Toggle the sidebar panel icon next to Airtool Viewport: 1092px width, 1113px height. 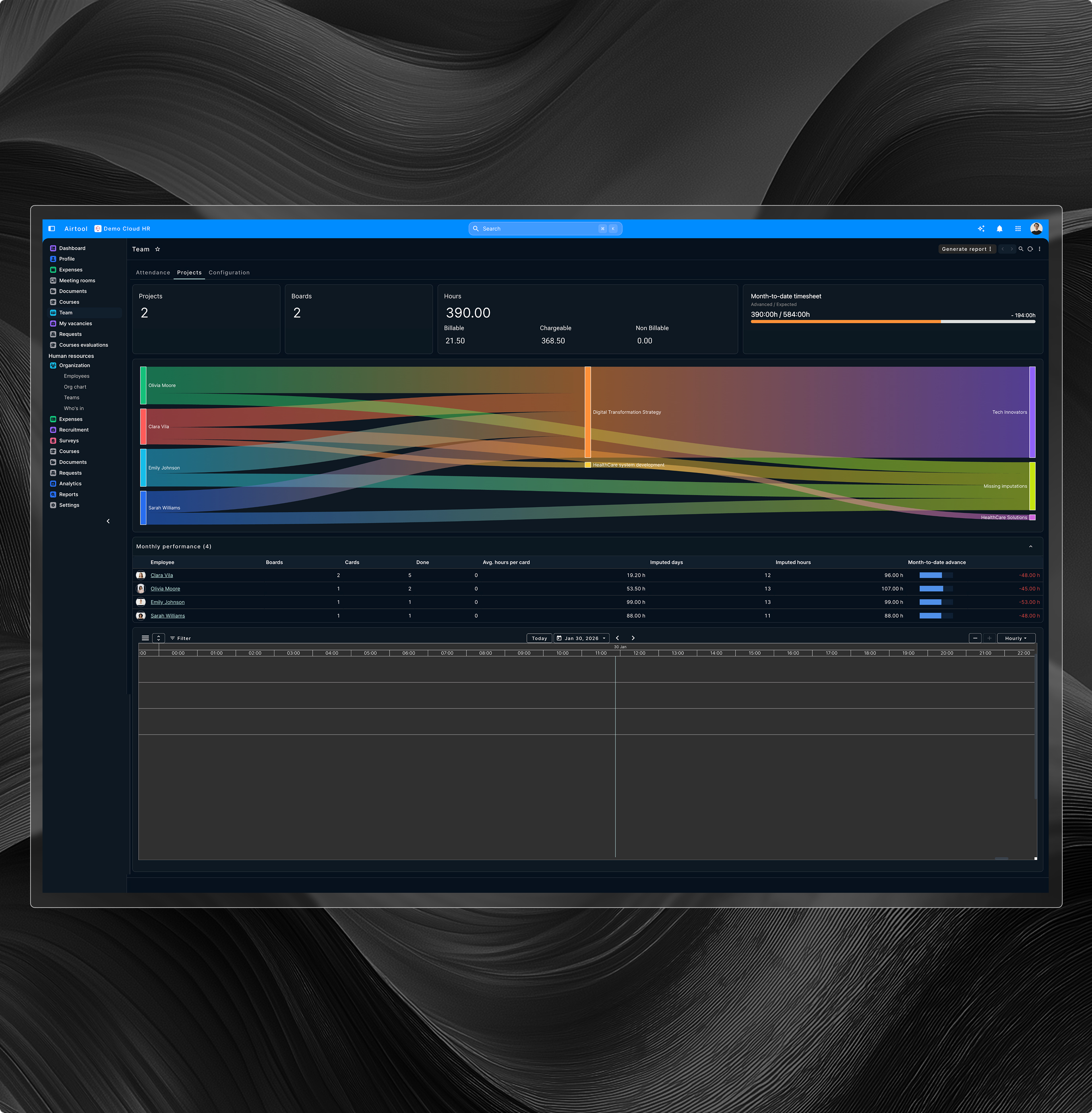point(52,229)
